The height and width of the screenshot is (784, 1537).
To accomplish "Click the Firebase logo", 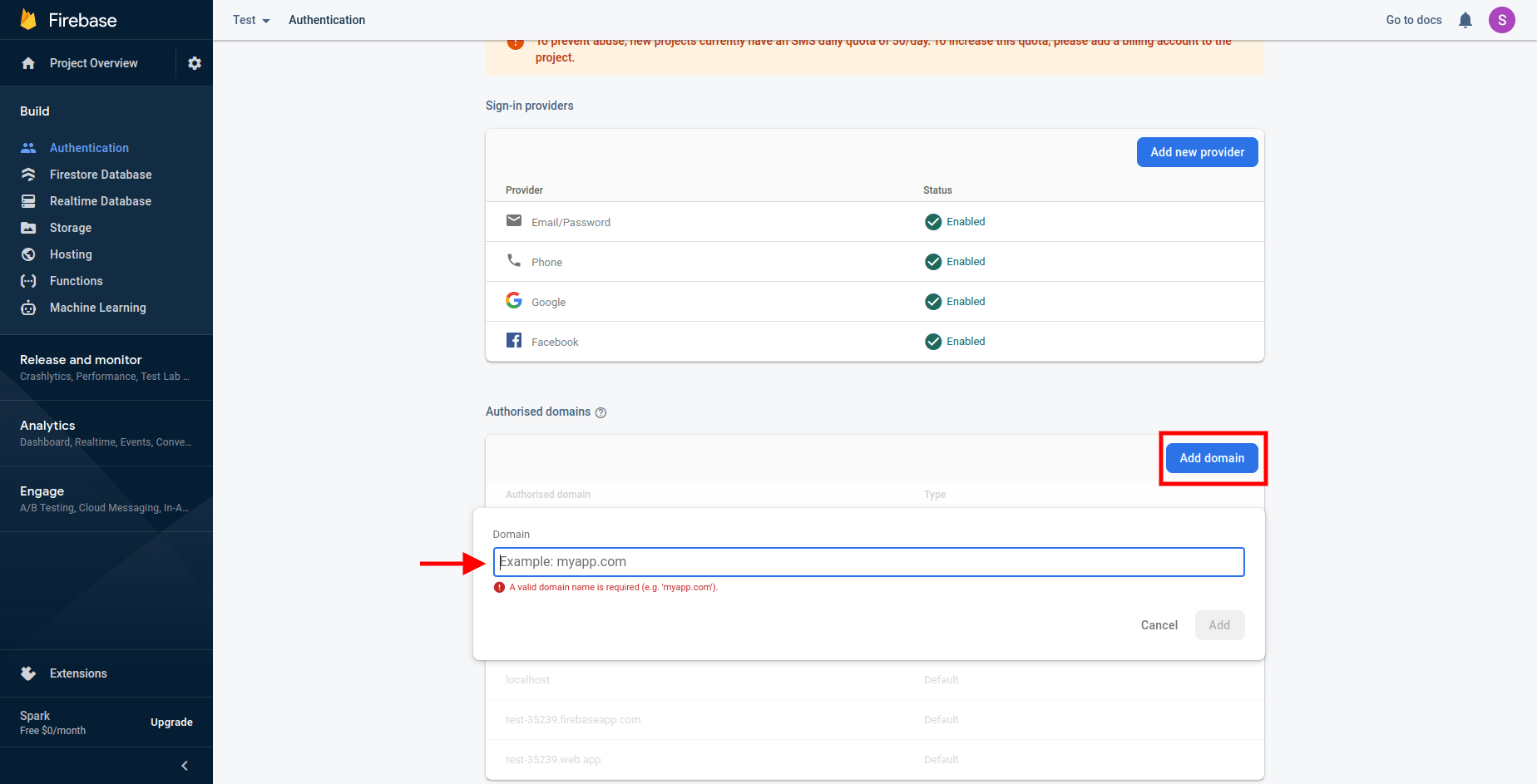I will click(x=29, y=20).
